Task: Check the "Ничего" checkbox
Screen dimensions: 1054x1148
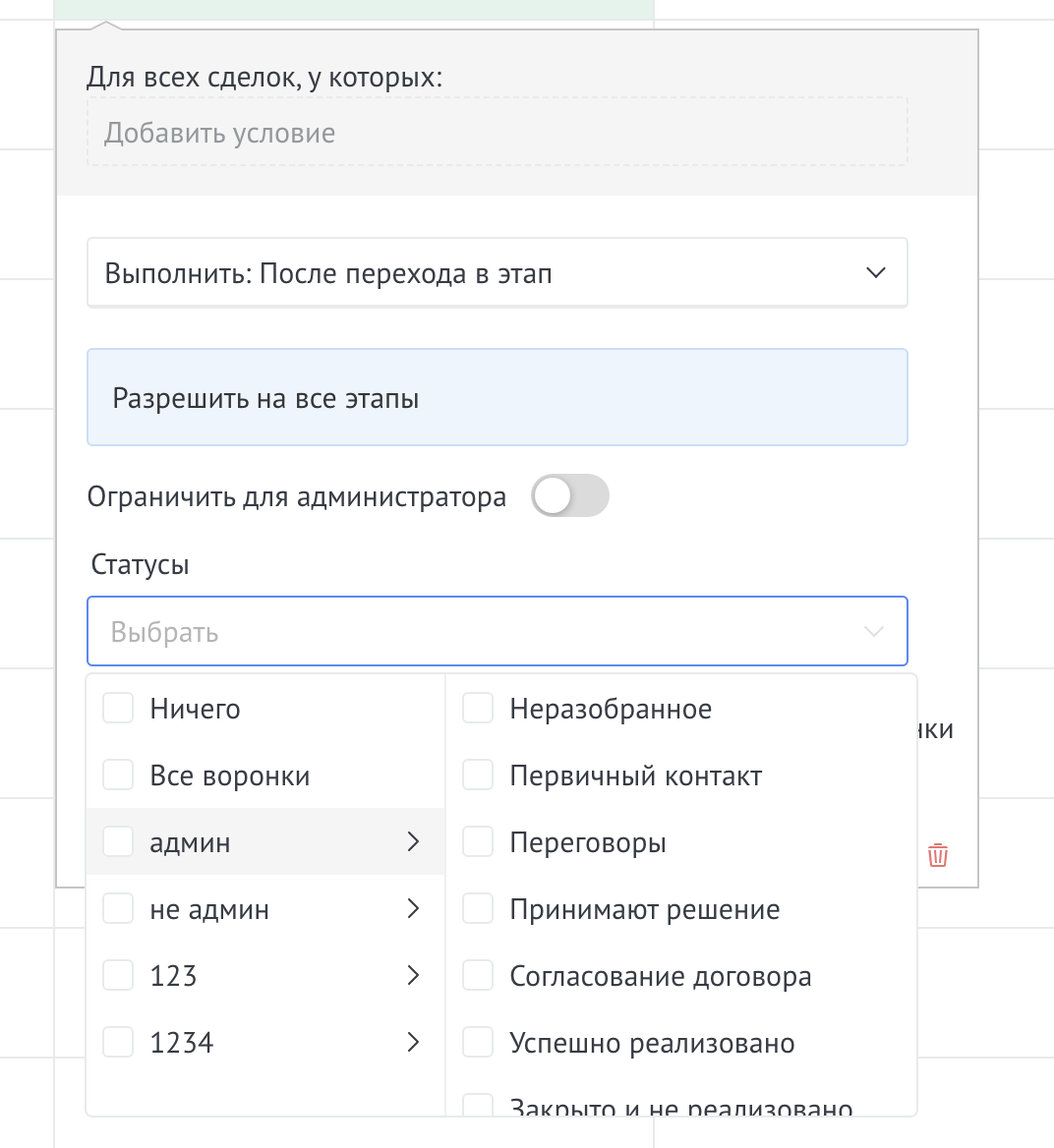Action: [x=118, y=707]
